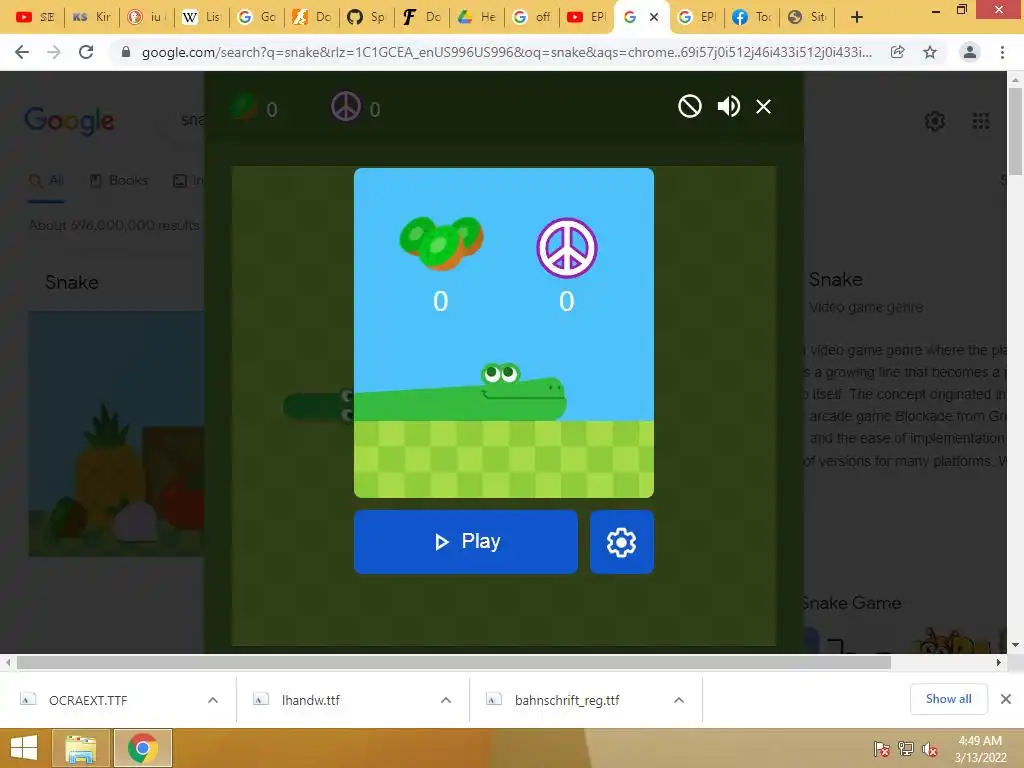
Task: Open a new browser tab
Action: coord(857,17)
